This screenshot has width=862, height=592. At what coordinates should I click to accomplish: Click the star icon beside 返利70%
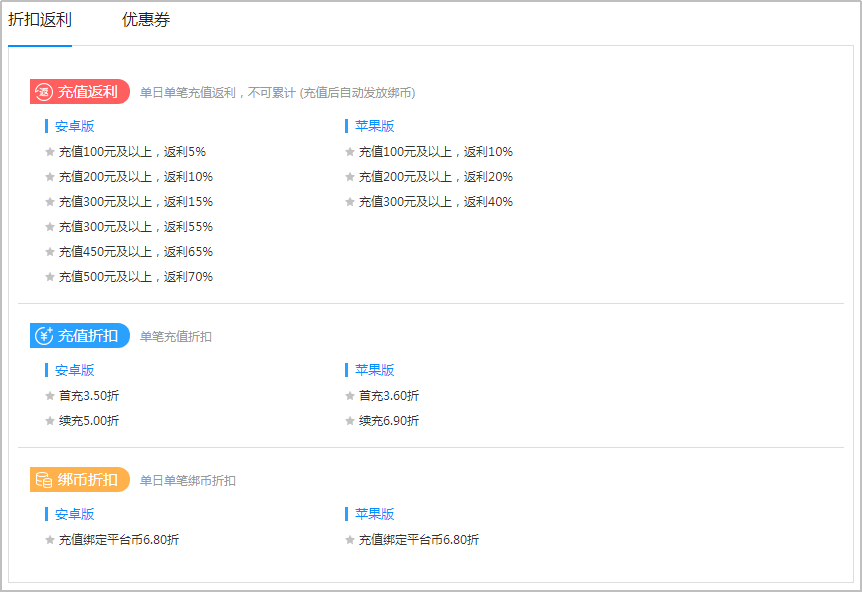(49, 277)
